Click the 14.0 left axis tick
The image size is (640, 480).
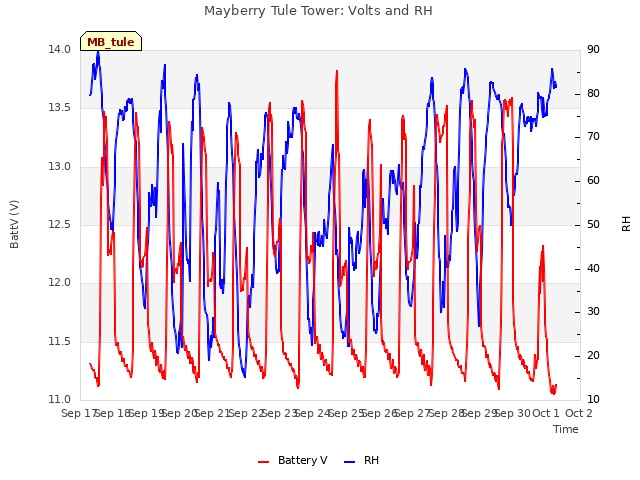60,49
